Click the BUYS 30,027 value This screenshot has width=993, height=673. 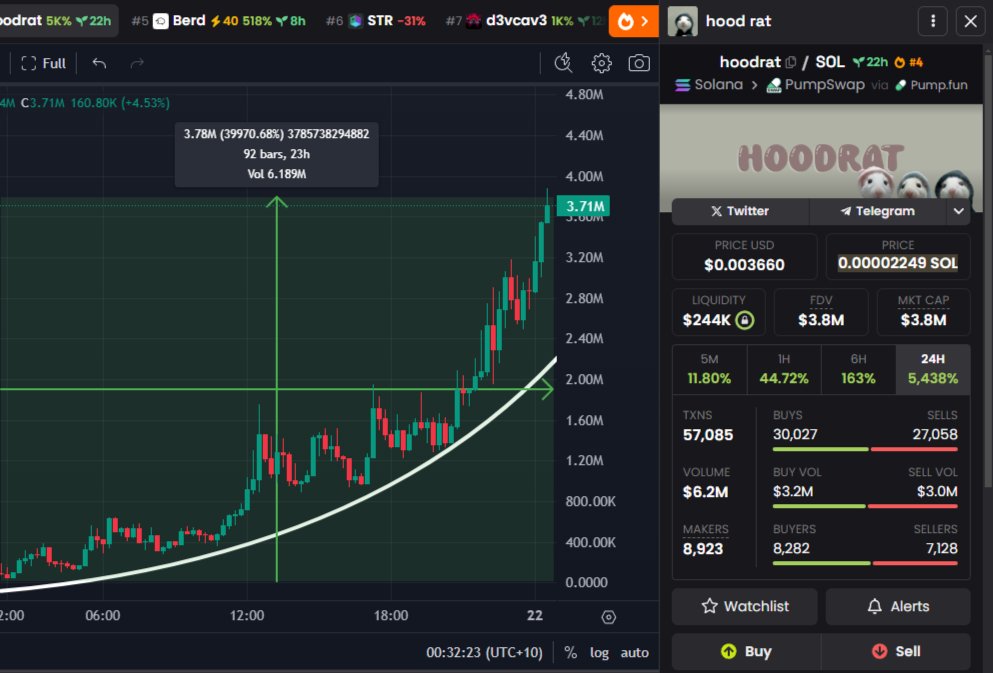click(795, 434)
